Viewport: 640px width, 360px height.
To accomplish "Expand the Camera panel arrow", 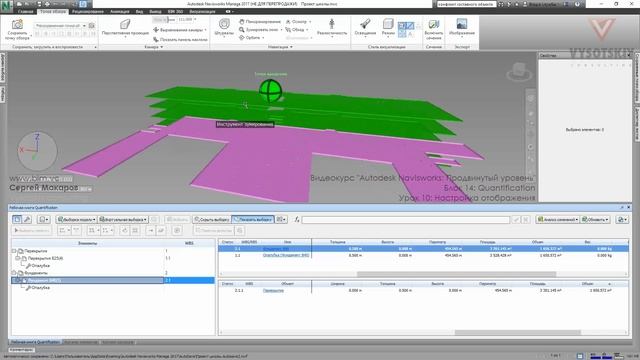I will click(x=162, y=47).
